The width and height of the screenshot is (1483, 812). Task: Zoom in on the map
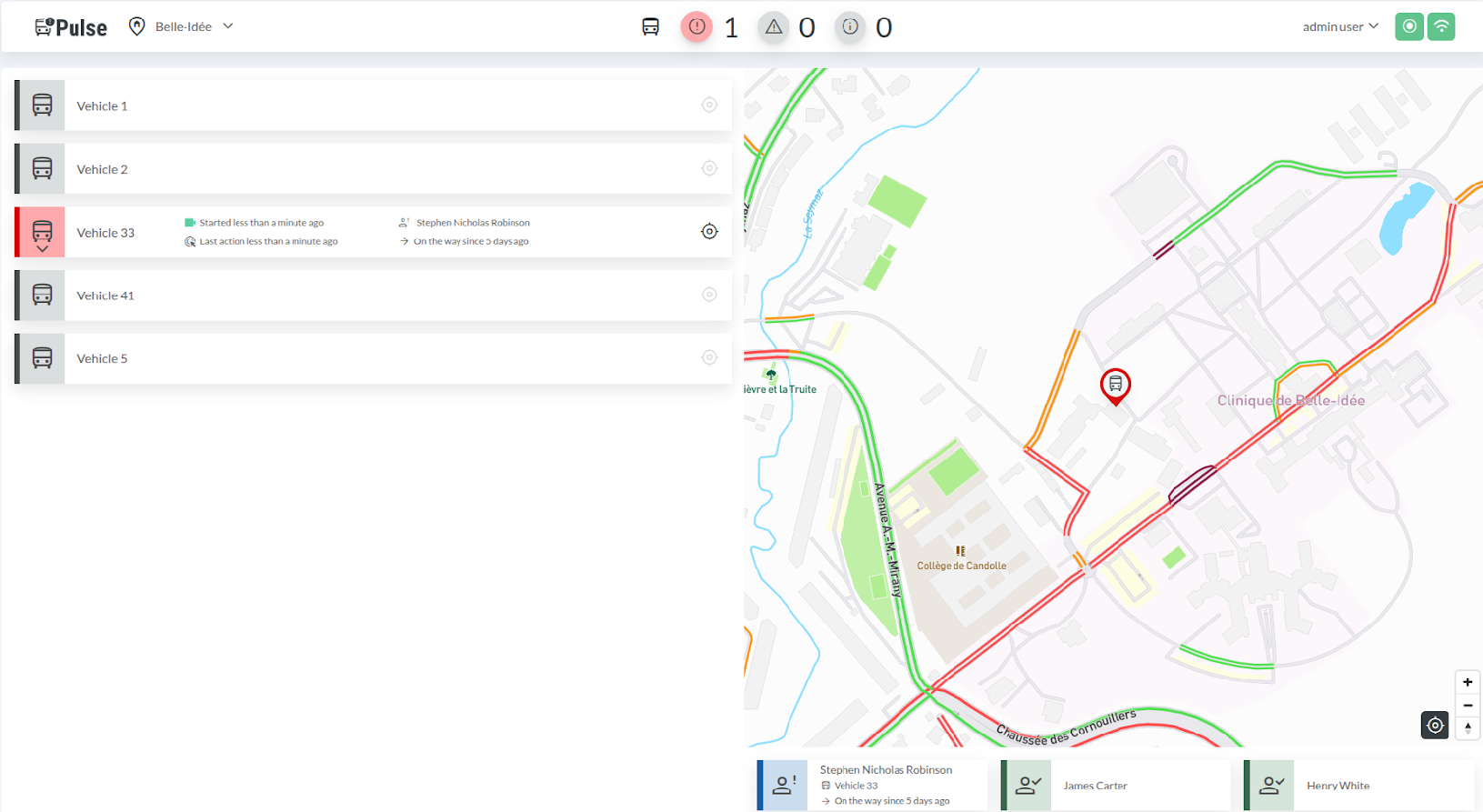click(1467, 682)
